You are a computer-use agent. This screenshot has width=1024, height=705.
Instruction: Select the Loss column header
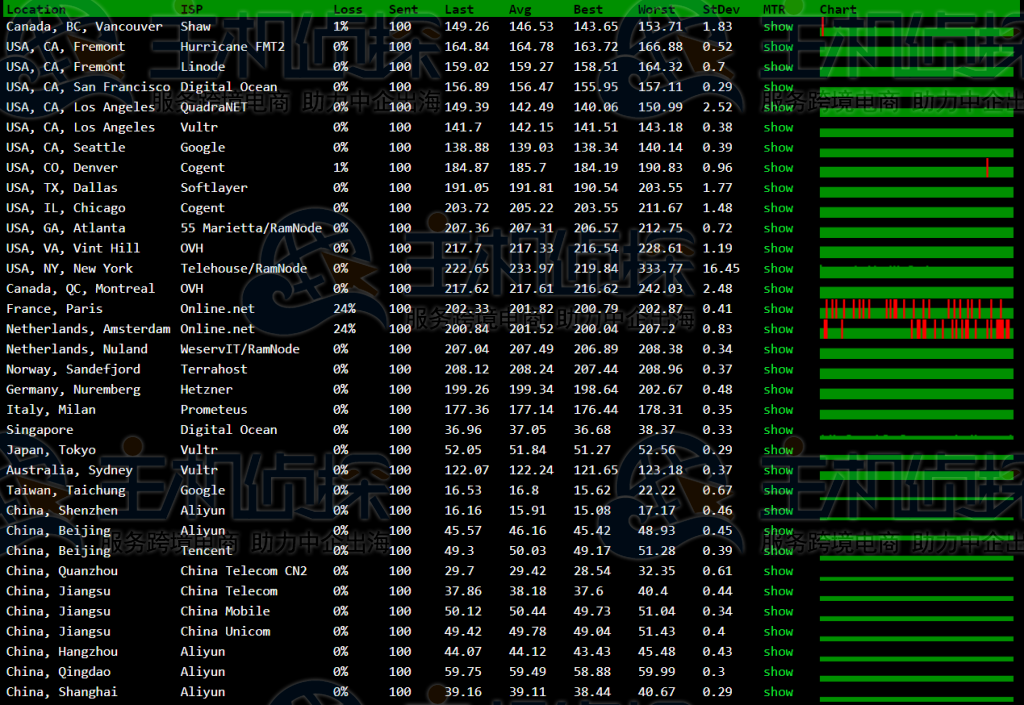pyautogui.click(x=348, y=9)
